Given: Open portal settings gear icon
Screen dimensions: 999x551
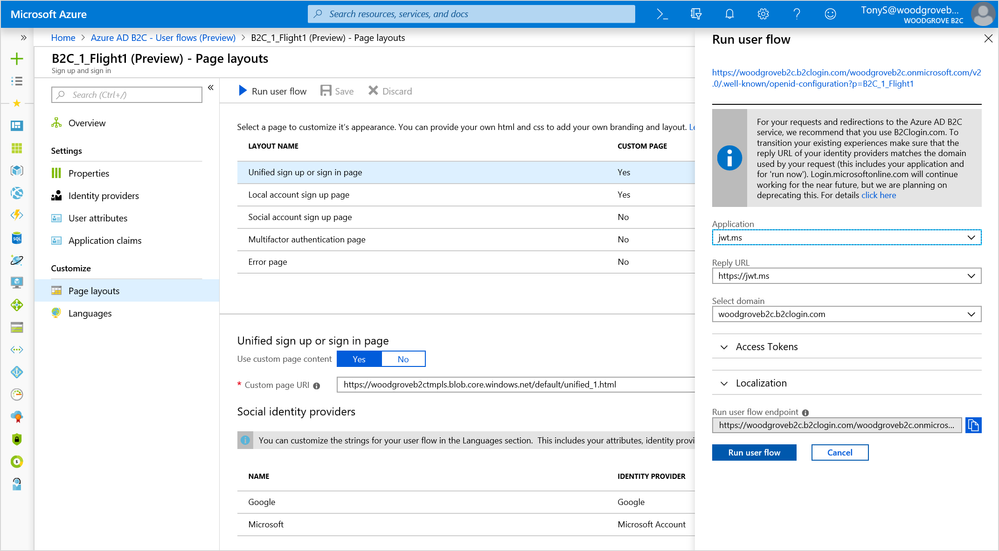Looking at the screenshot, I should point(763,14).
